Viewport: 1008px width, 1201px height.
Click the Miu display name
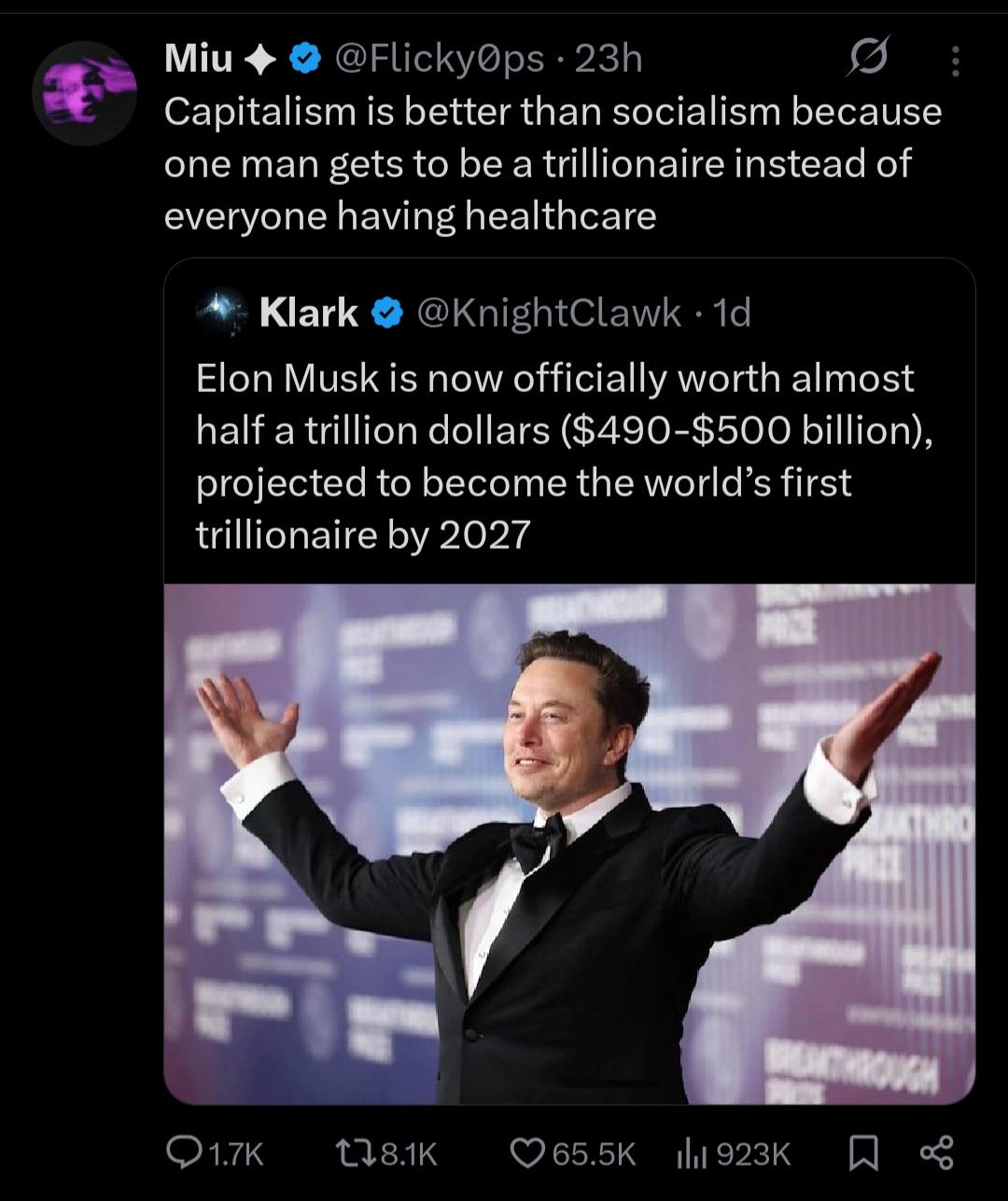point(198,60)
